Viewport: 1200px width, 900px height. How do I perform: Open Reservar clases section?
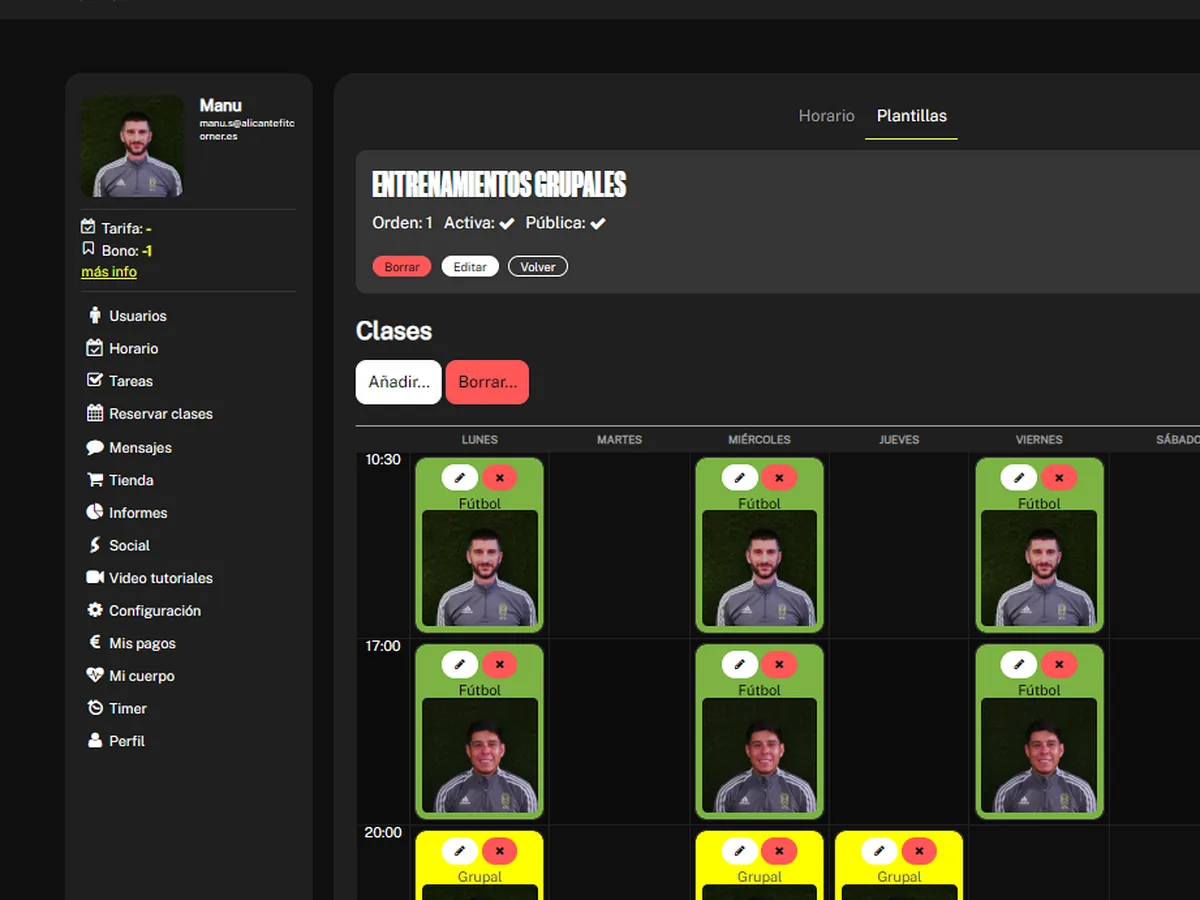150,414
